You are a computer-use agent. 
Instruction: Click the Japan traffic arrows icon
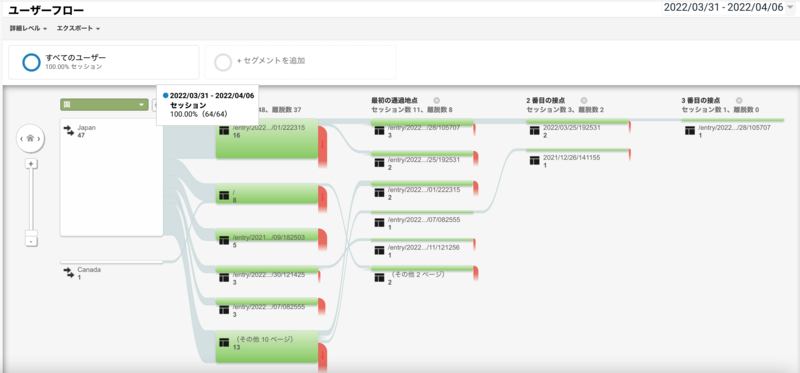[69, 132]
